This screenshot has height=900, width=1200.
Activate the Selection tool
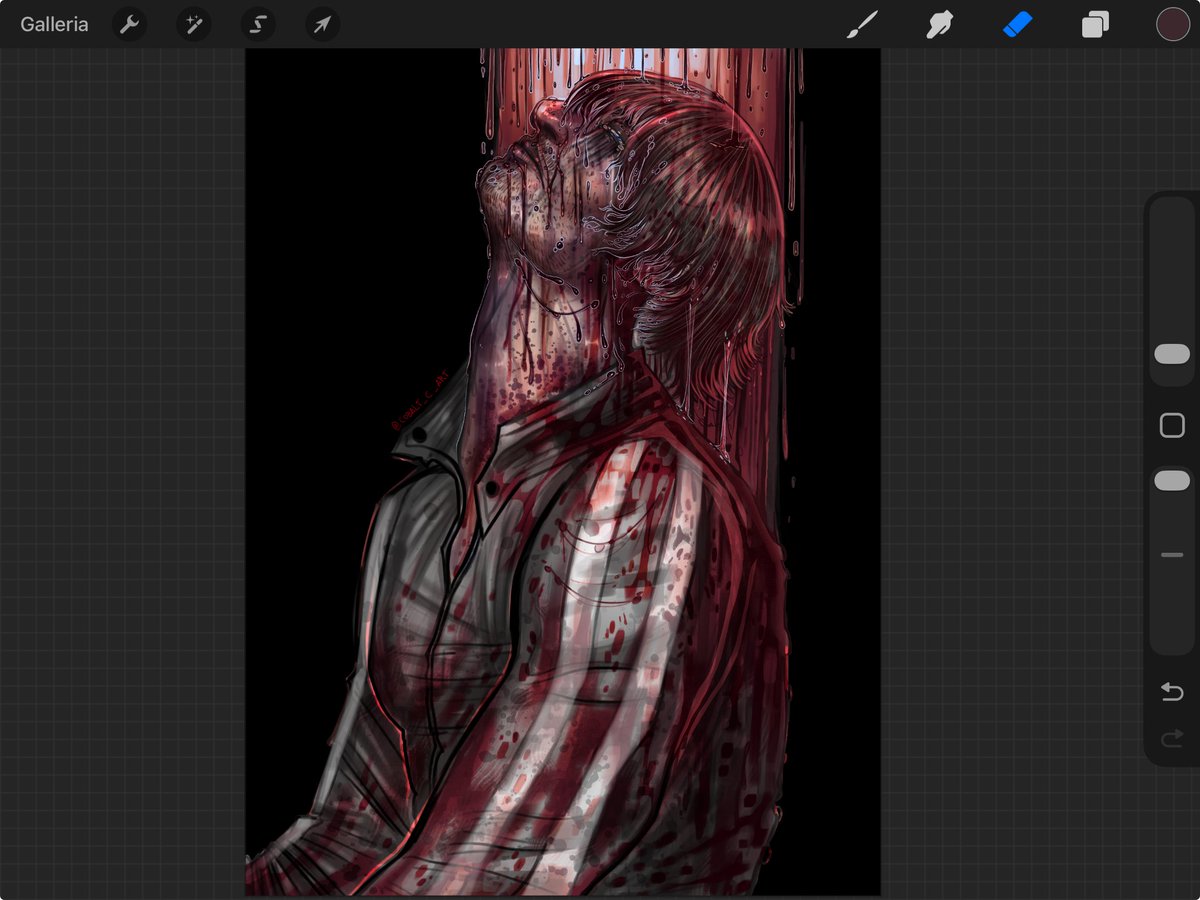(258, 24)
